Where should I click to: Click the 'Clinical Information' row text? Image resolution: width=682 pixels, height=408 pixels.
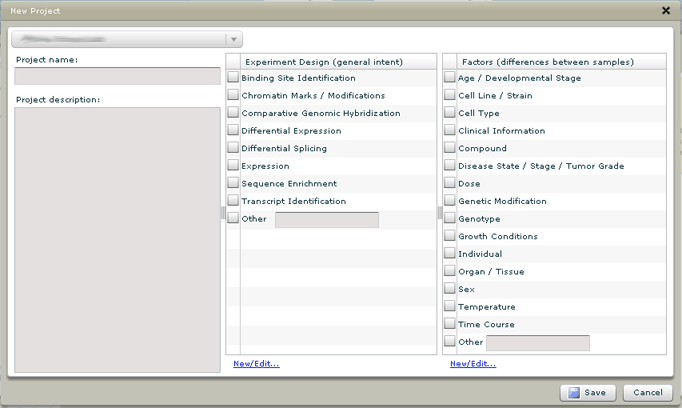[x=501, y=131]
